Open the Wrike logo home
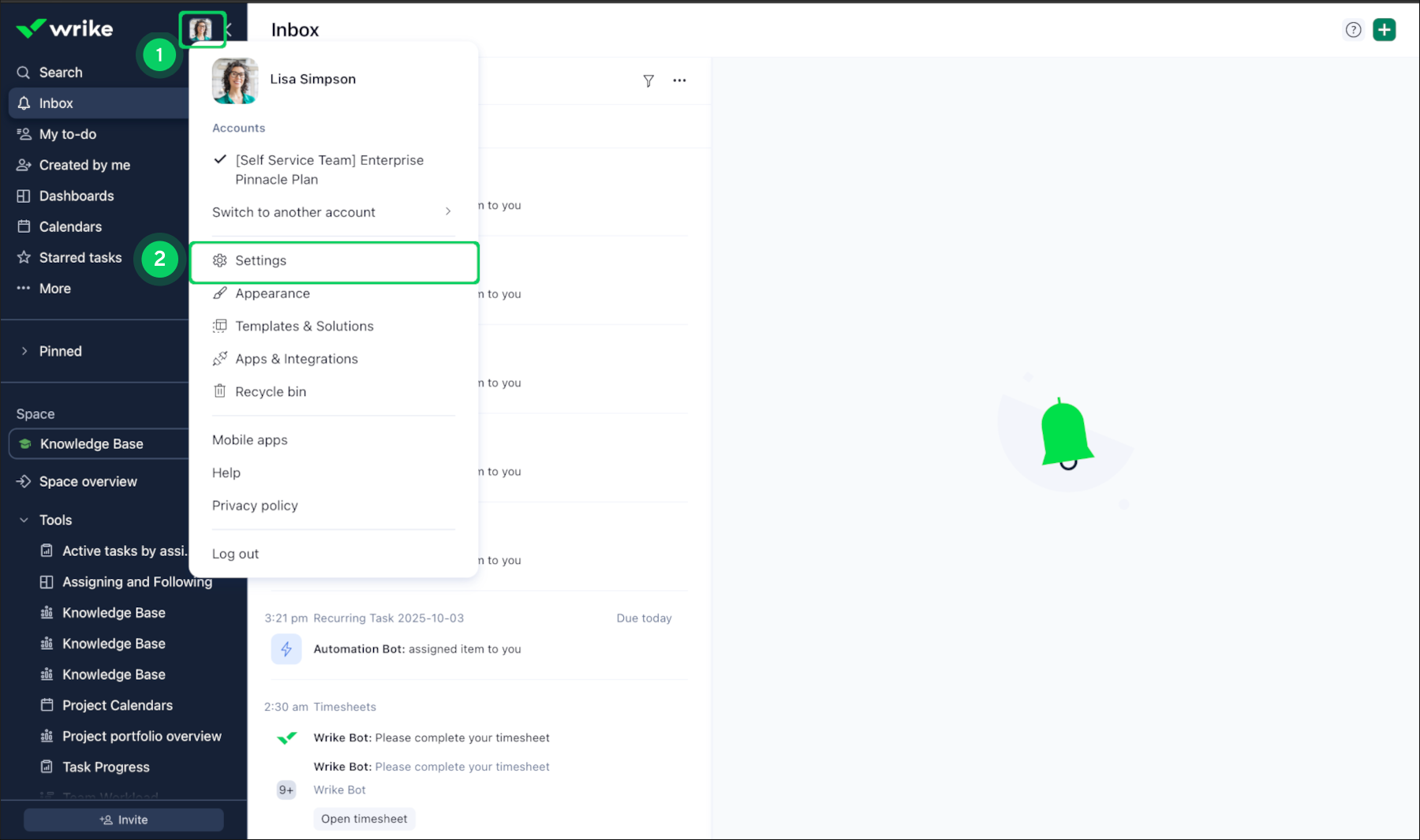This screenshot has height=840, width=1420. 65,29
